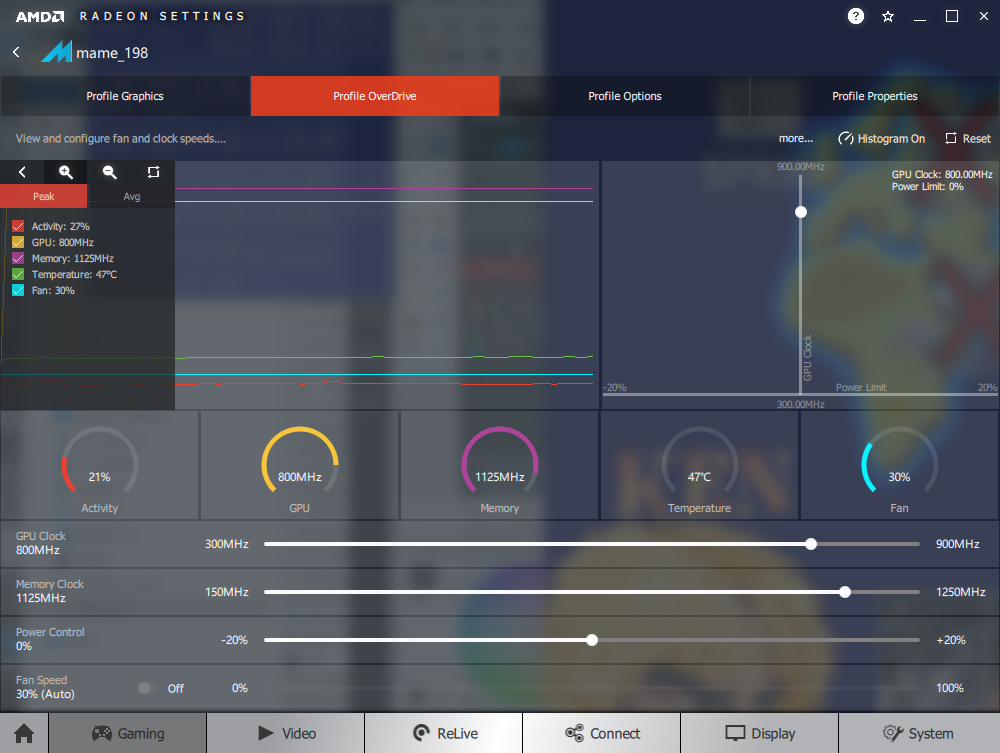This screenshot has width=1000, height=753.
Task: Switch to Profile Graphics tab
Action: [x=125, y=96]
